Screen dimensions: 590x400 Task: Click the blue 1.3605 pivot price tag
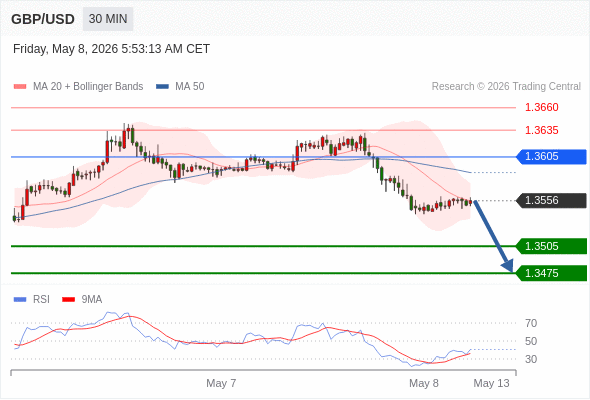pos(551,157)
